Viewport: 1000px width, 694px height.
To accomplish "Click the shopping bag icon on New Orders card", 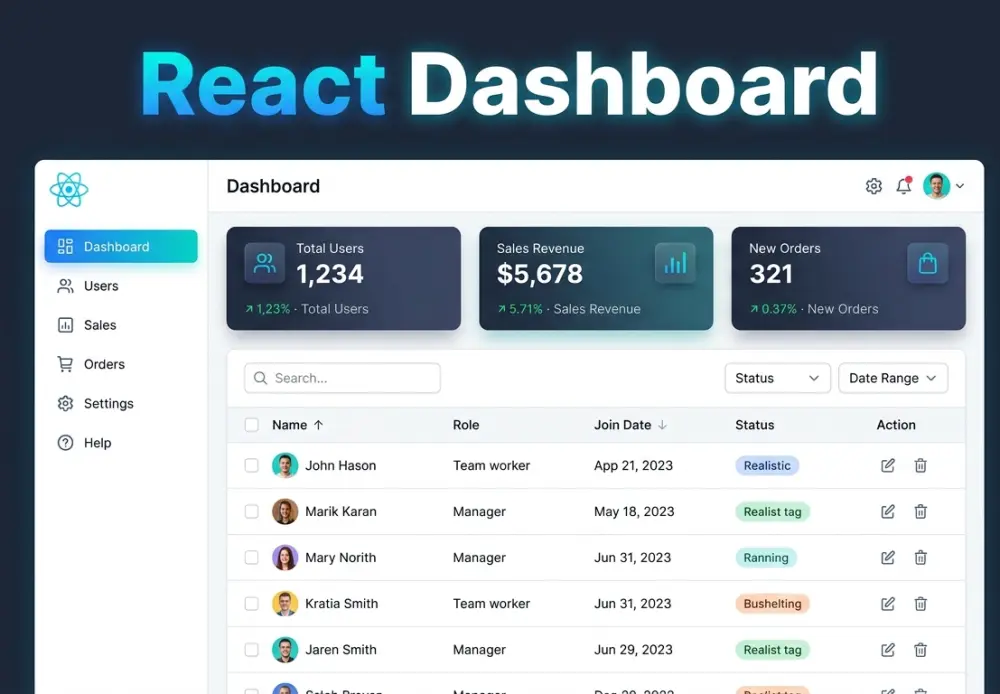I will tap(928, 263).
